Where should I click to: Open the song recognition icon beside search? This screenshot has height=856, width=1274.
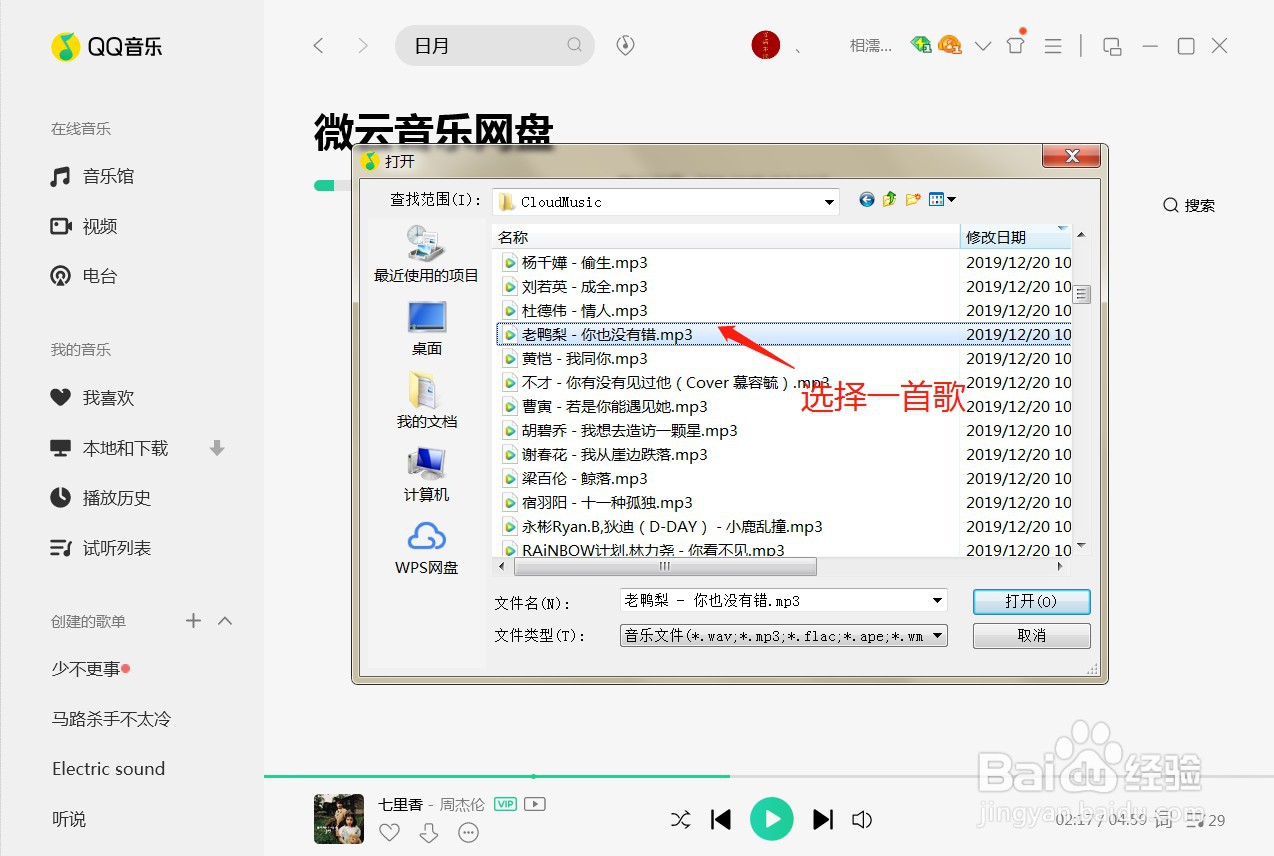[x=626, y=45]
